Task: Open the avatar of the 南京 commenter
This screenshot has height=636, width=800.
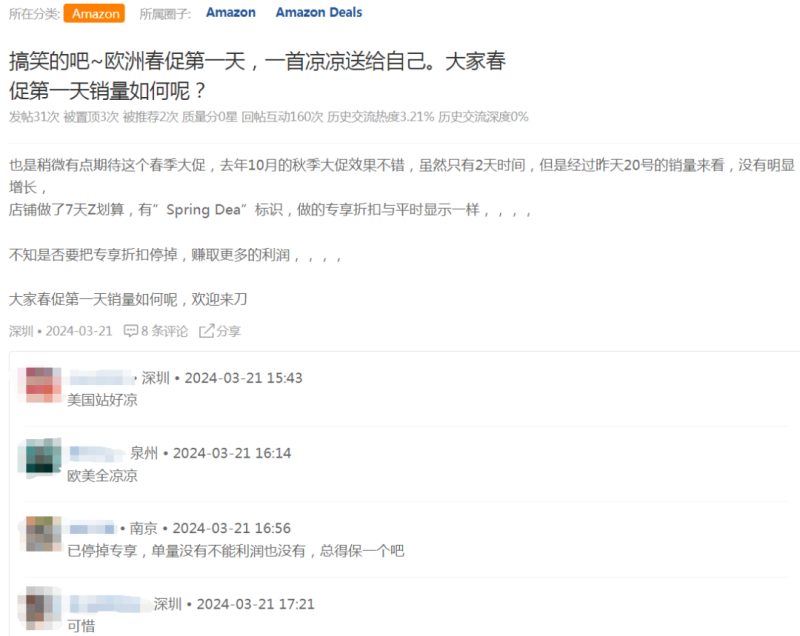Action: (x=41, y=533)
